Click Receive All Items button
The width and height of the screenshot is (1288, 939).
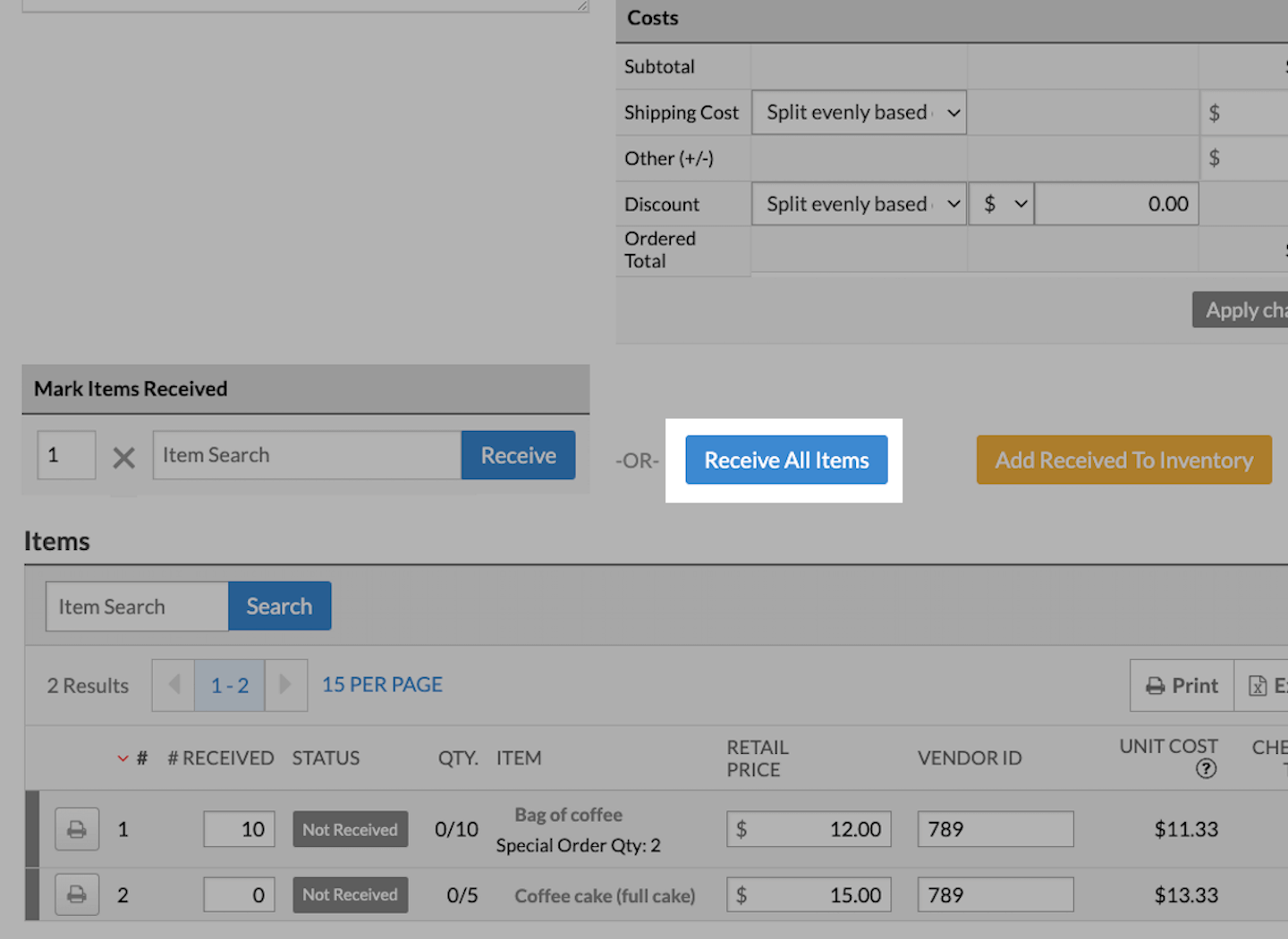[786, 460]
